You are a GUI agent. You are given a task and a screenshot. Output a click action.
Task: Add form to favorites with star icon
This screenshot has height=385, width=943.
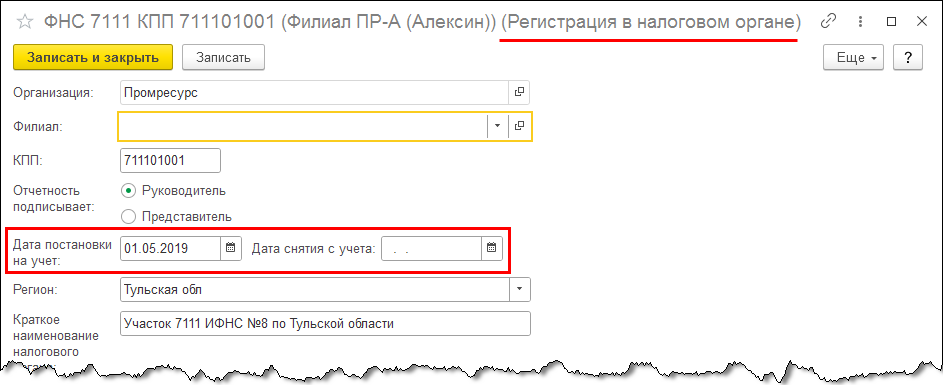coord(25,22)
